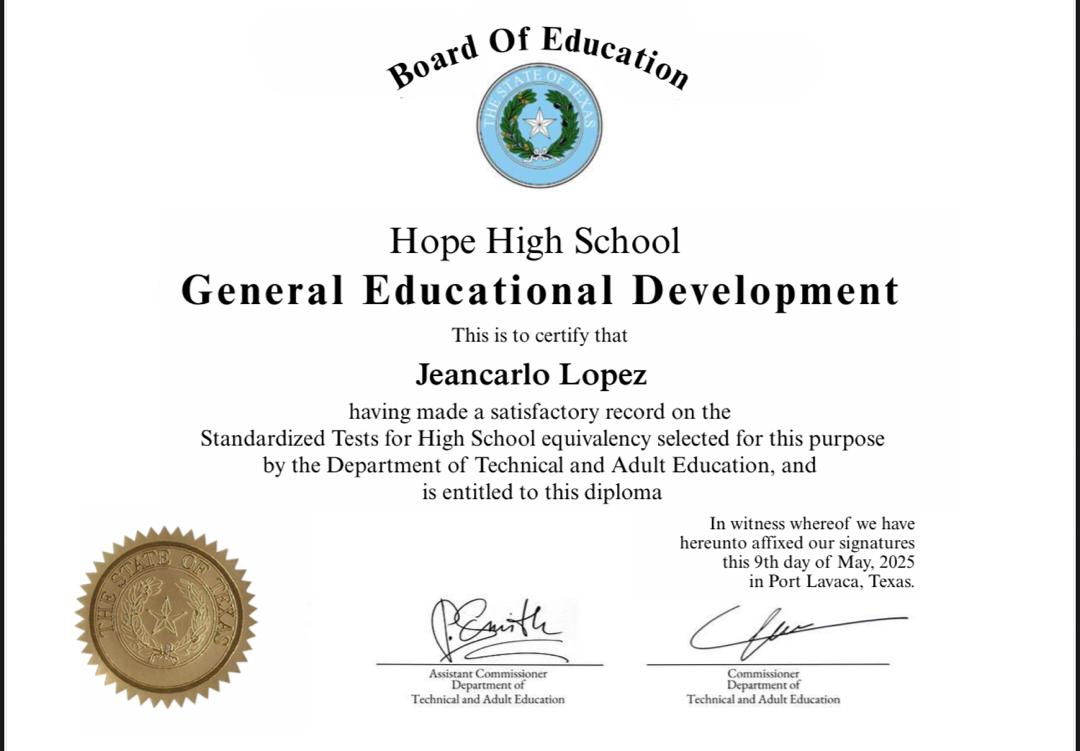Click the "Standardized Tests for High School" line
1080x751 pixels.
[x=542, y=438]
